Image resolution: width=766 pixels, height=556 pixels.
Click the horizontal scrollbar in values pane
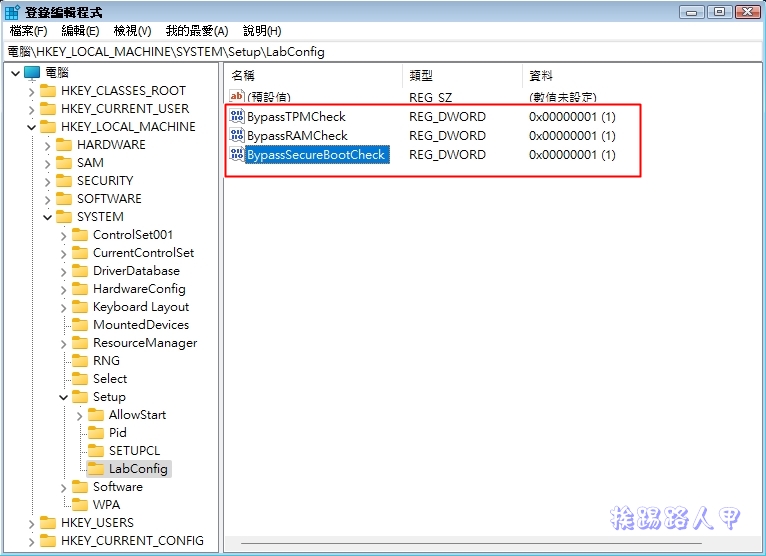471,543
